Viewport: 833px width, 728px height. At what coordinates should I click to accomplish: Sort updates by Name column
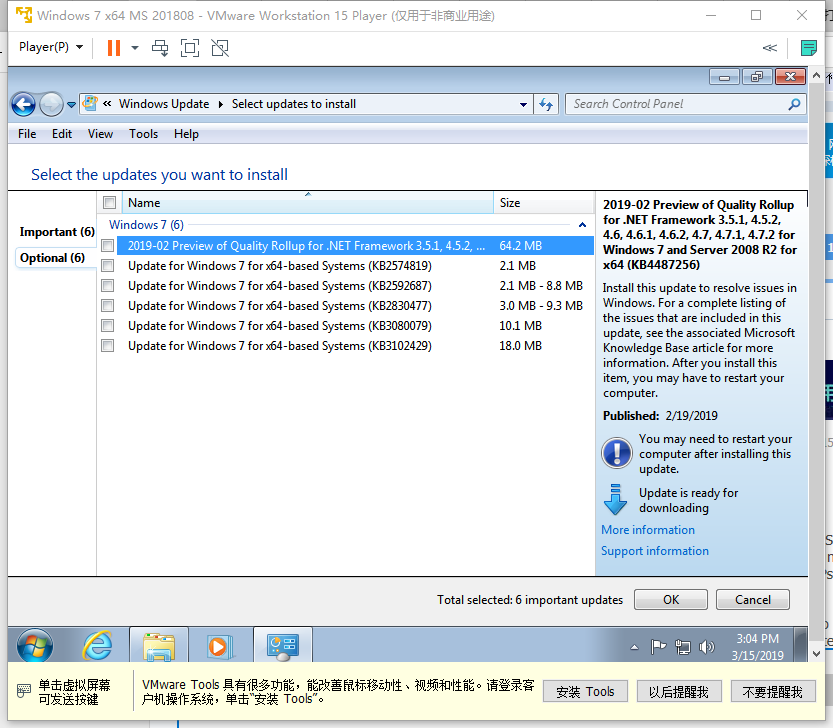tap(308, 202)
